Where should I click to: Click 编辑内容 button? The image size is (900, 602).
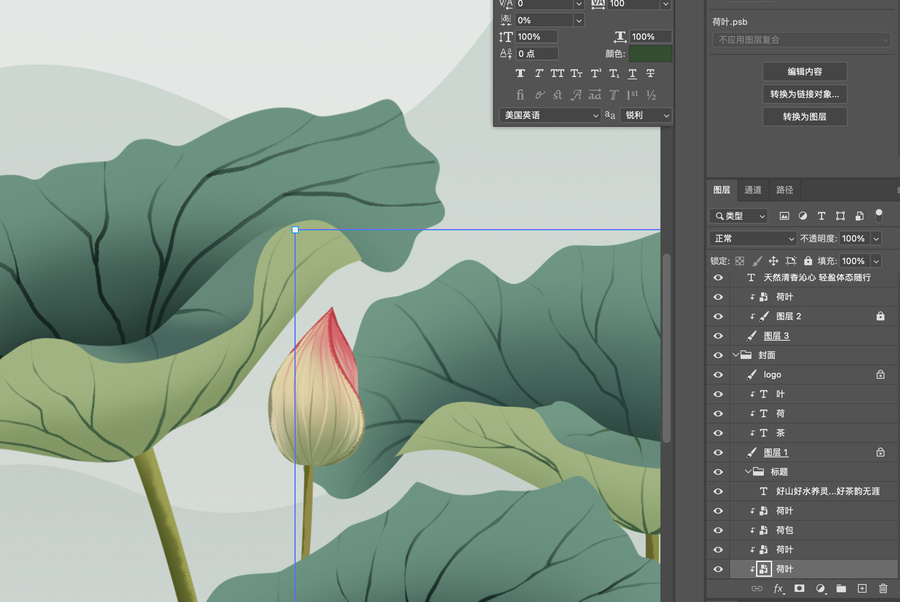click(805, 72)
